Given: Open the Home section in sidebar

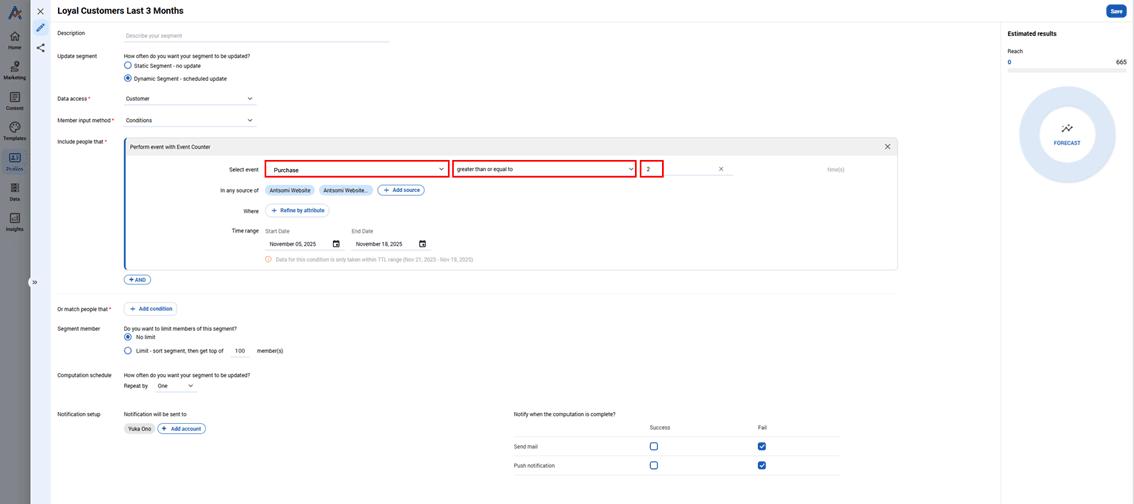Looking at the screenshot, I should tap(14, 40).
